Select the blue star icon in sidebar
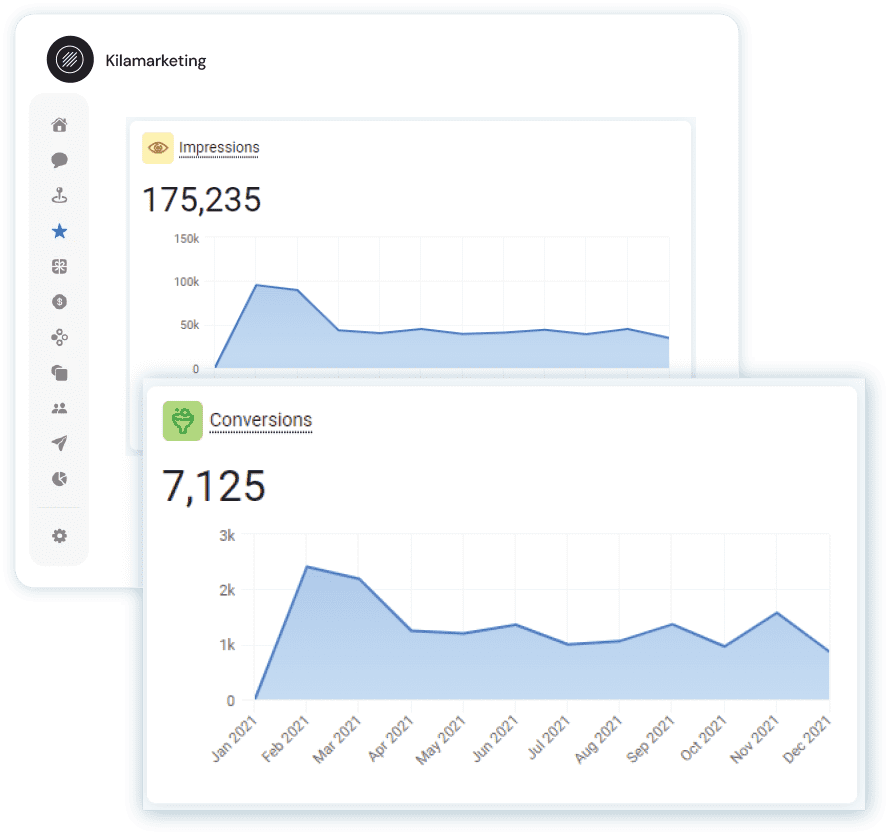890x835 pixels. click(60, 231)
